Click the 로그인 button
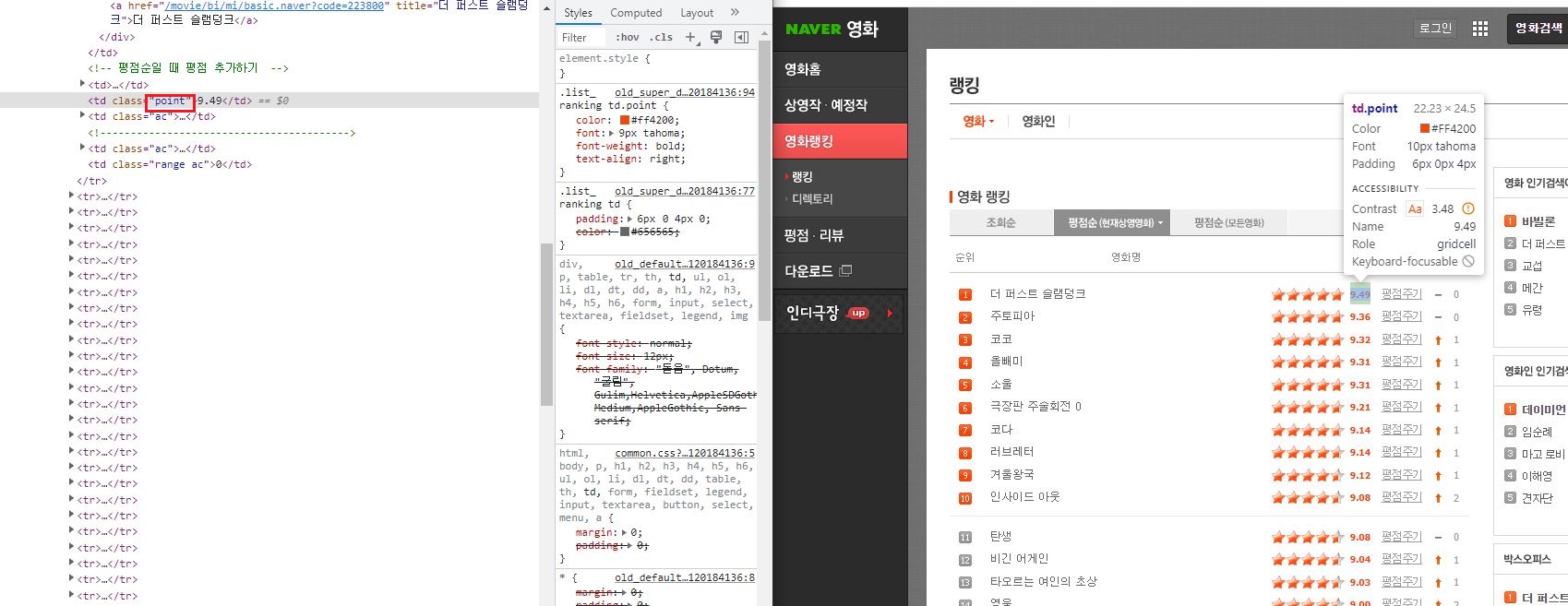Screen dimensions: 1568x606 [x=1435, y=29]
